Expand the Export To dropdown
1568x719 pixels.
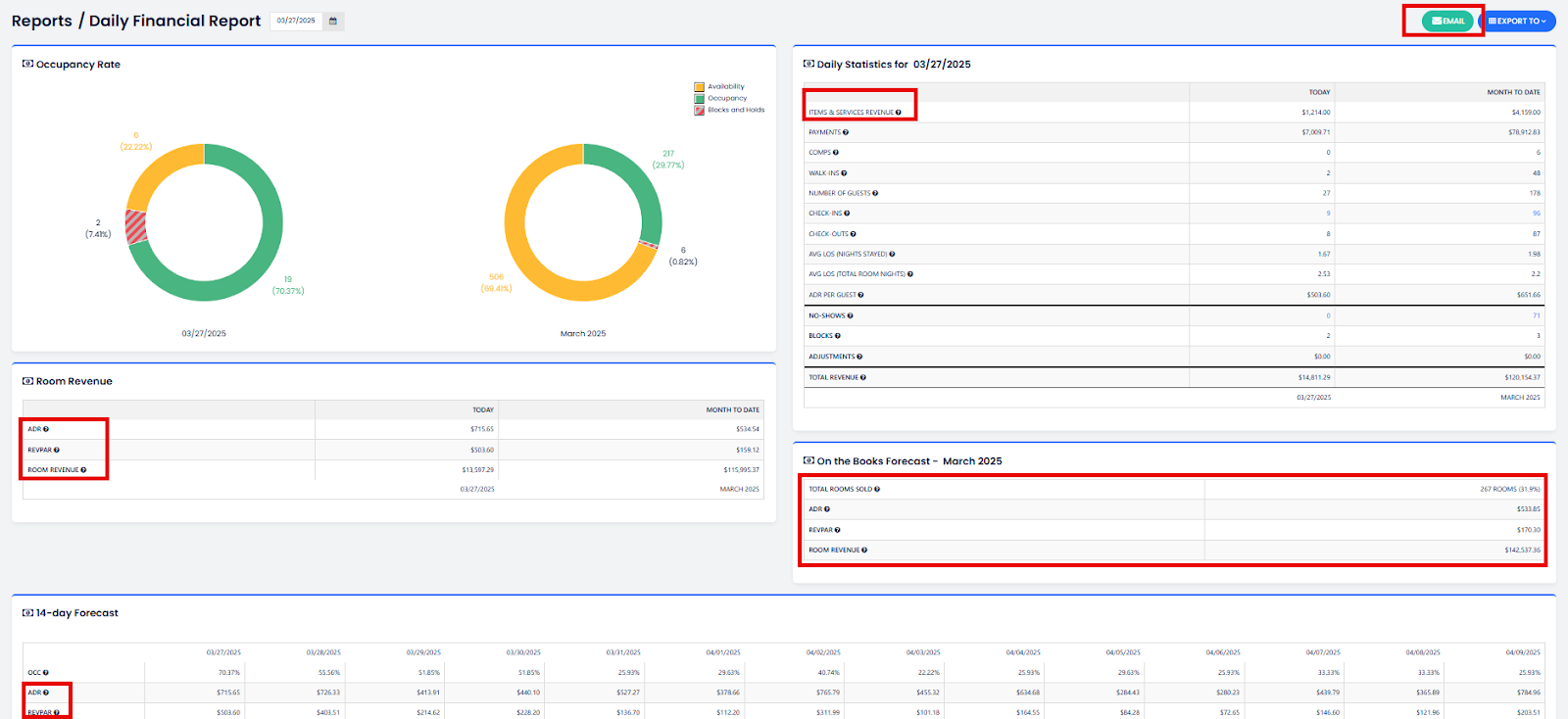1517,21
